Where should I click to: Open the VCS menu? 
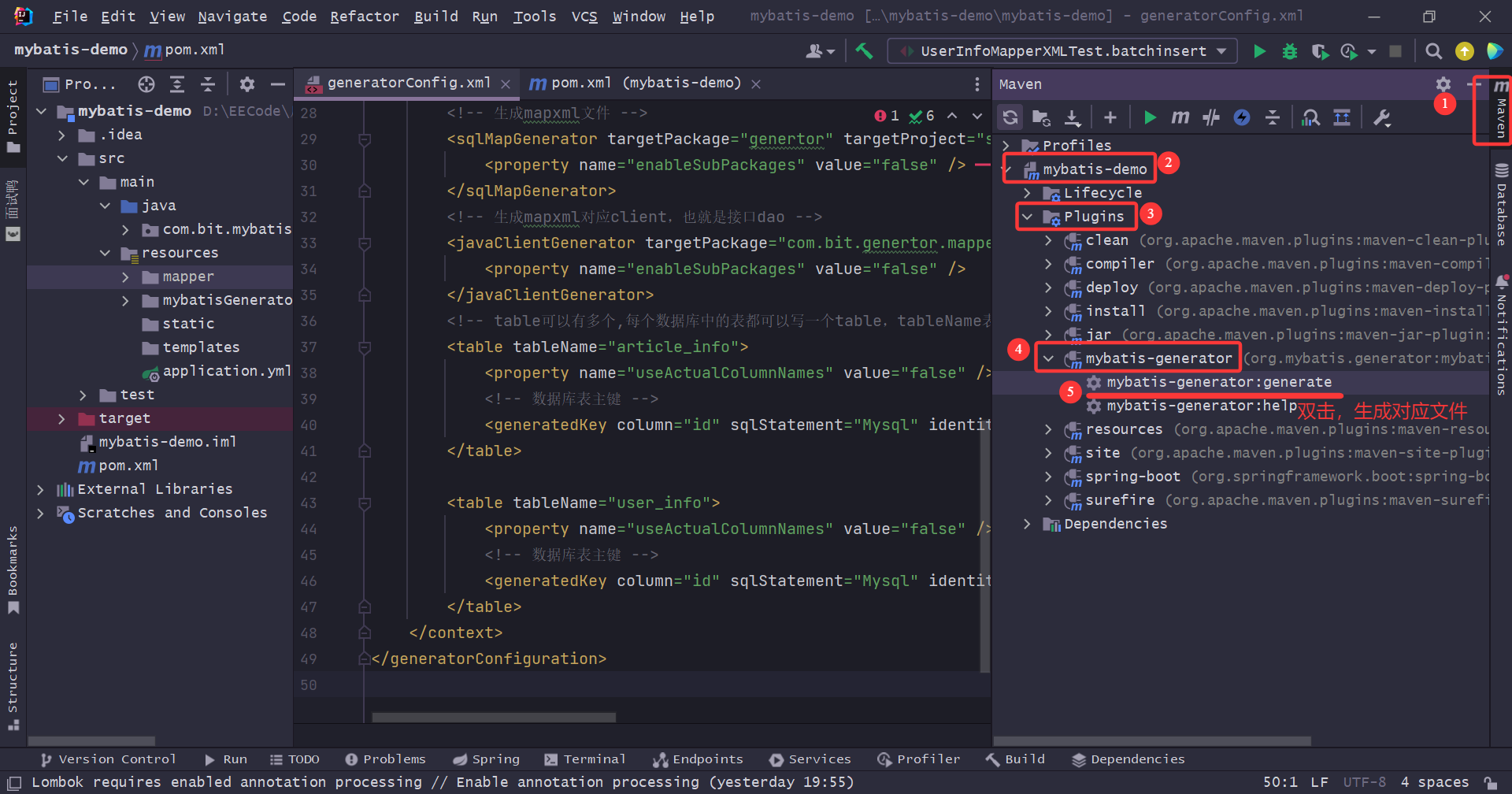pos(584,17)
